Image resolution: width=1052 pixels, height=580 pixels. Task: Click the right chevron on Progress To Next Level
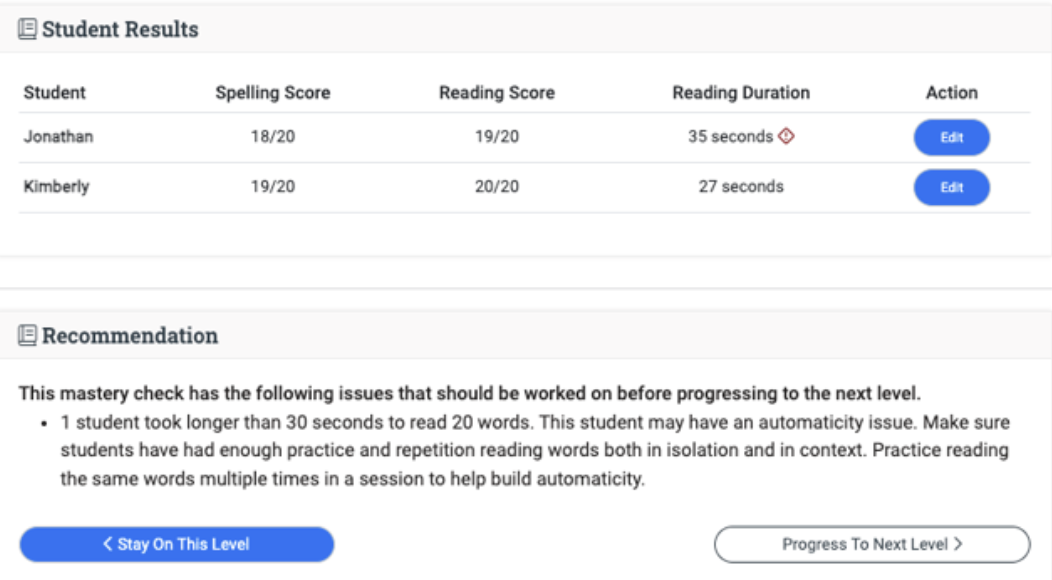click(958, 544)
